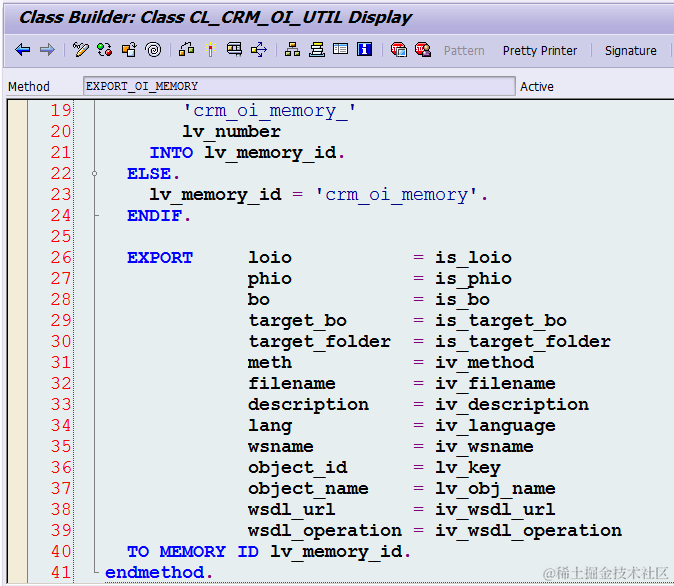This screenshot has width=674, height=586.
Task: Click lv_obj_name on line 37
Action: 495,489
